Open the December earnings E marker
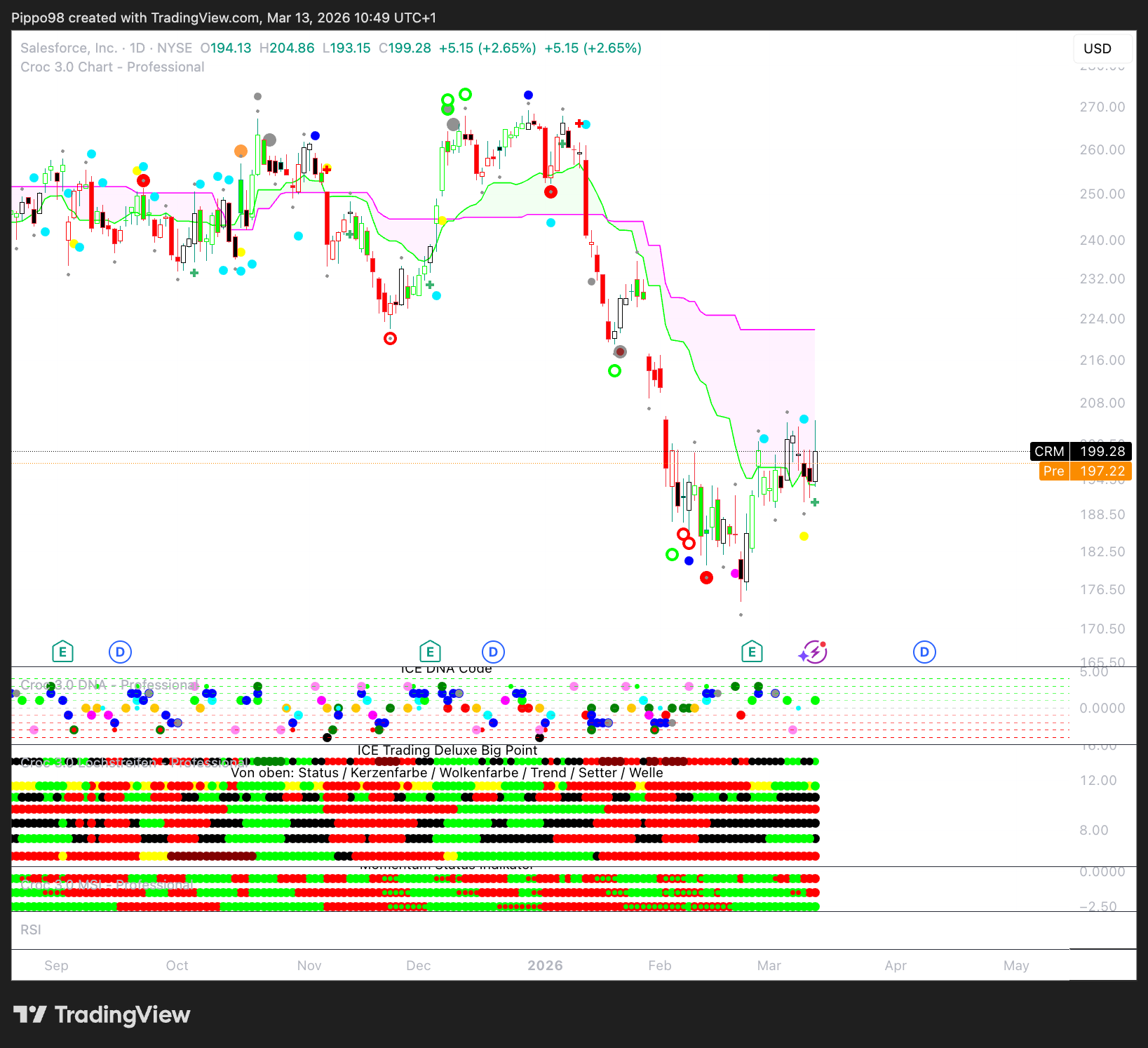 click(430, 652)
